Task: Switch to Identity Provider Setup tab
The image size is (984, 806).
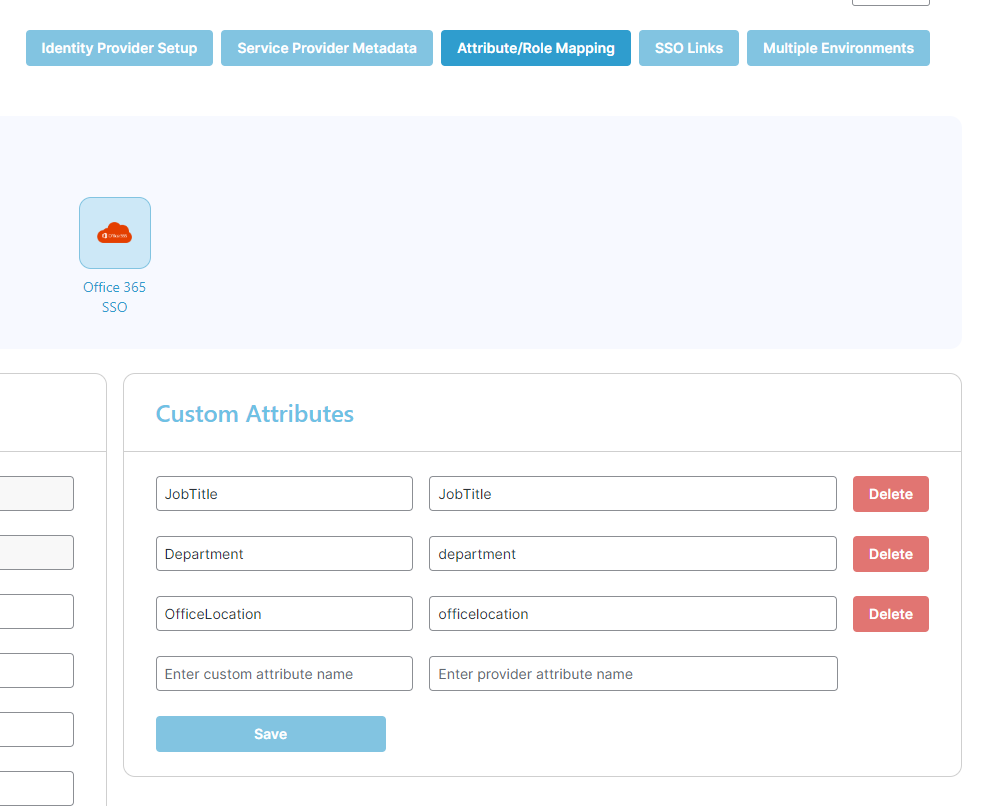Action: coord(119,47)
